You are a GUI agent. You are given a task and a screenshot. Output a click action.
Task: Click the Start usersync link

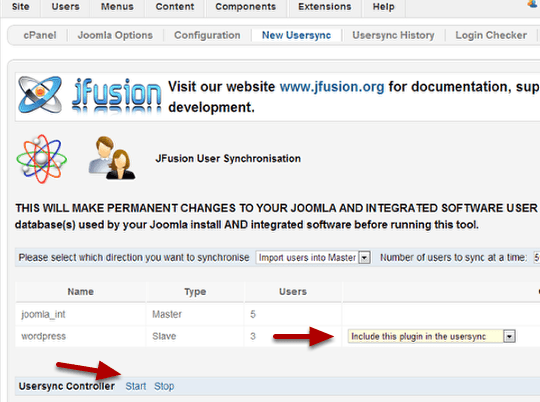pos(136,386)
